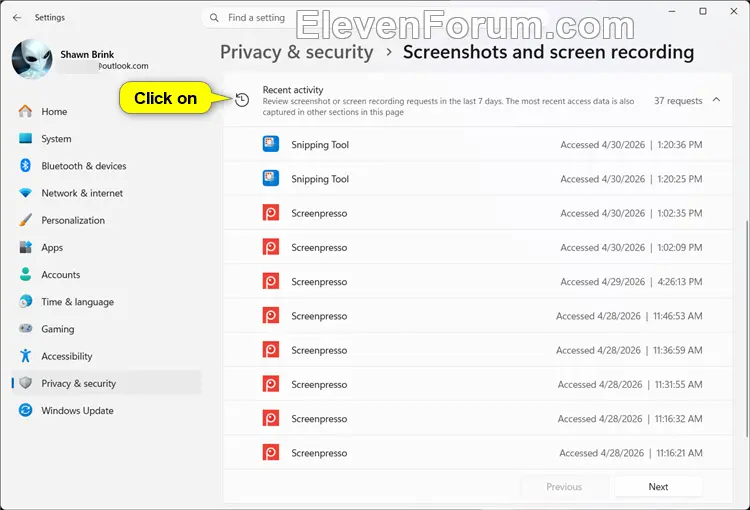Open Network & internet settings
The image size is (750, 510).
tap(106, 193)
